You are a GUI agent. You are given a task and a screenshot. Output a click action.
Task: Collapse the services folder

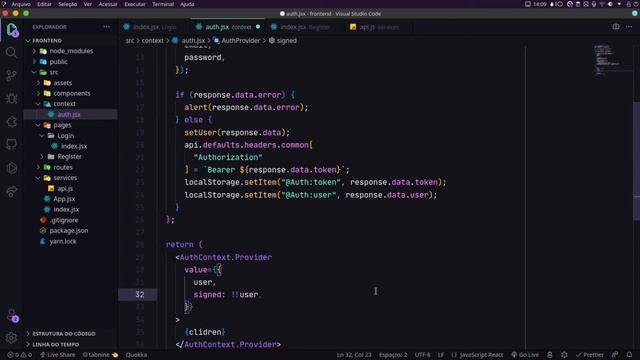pyautogui.click(x=71, y=178)
